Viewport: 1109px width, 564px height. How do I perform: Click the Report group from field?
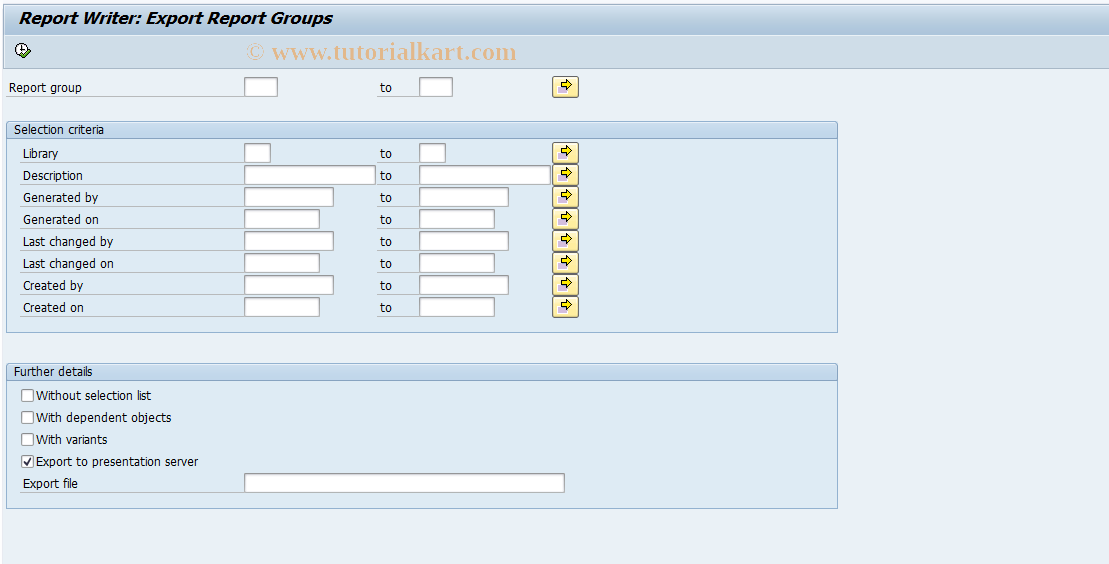tap(261, 87)
